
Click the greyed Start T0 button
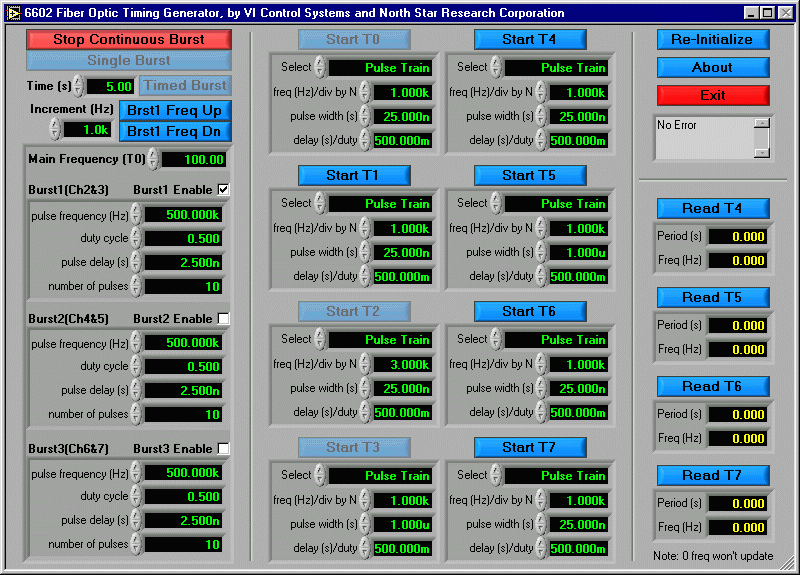tap(354, 39)
